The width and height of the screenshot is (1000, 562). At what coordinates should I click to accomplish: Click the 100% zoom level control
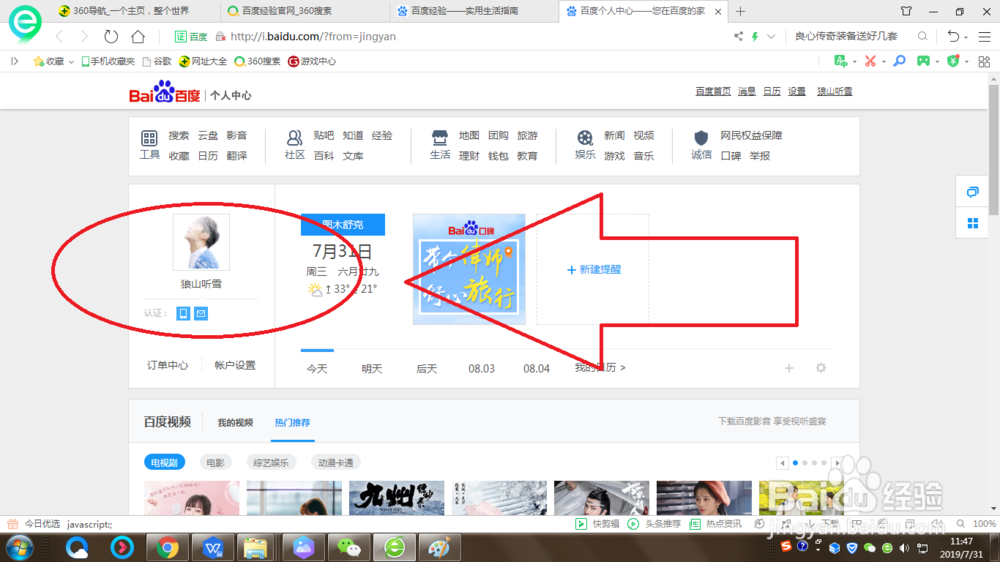(984, 524)
